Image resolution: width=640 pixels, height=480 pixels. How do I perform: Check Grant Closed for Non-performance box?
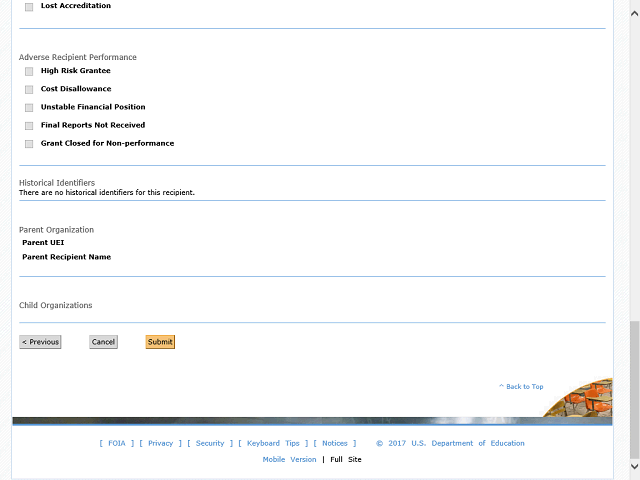[29, 144]
